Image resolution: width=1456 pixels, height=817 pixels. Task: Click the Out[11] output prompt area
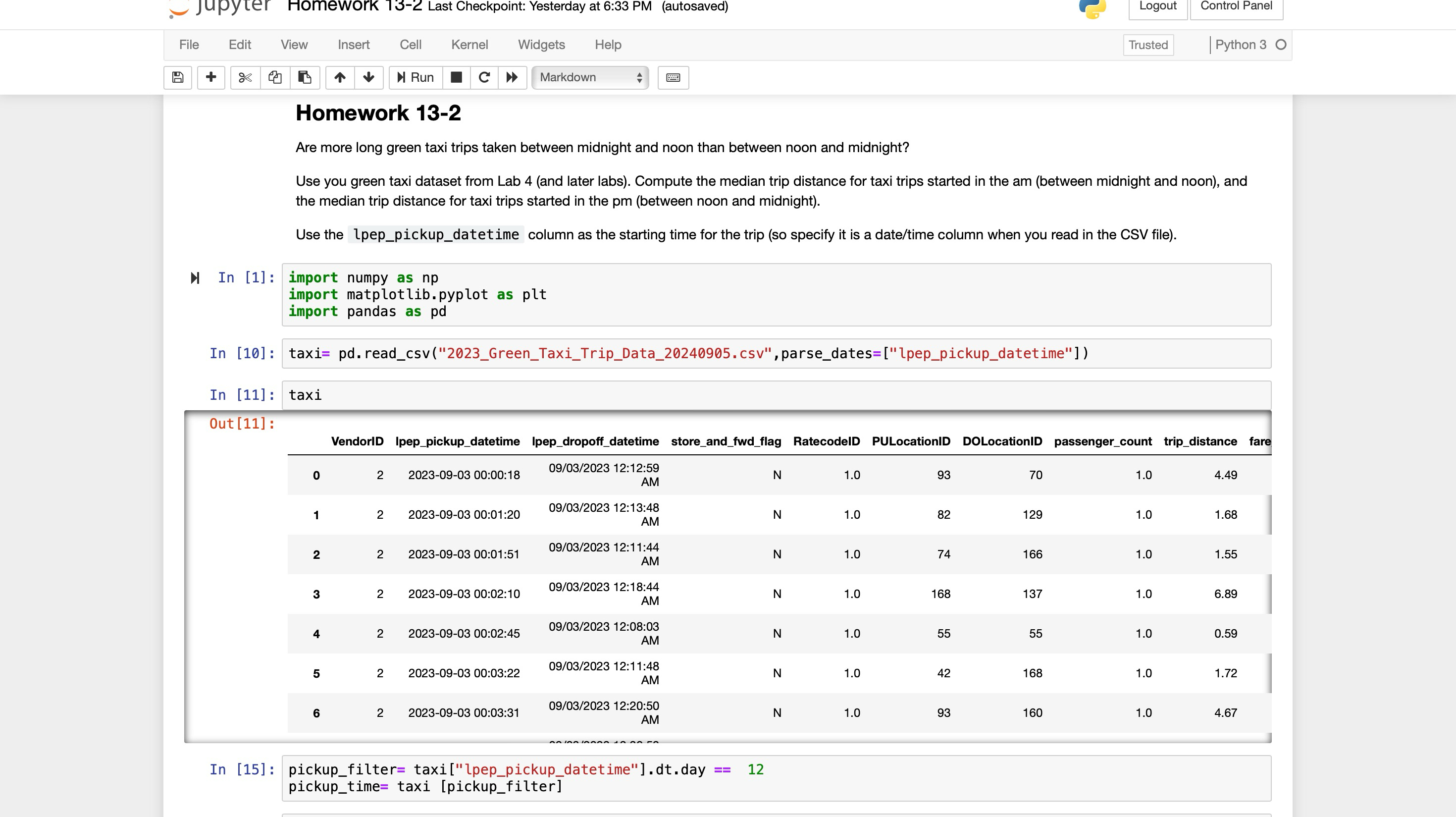[242, 424]
